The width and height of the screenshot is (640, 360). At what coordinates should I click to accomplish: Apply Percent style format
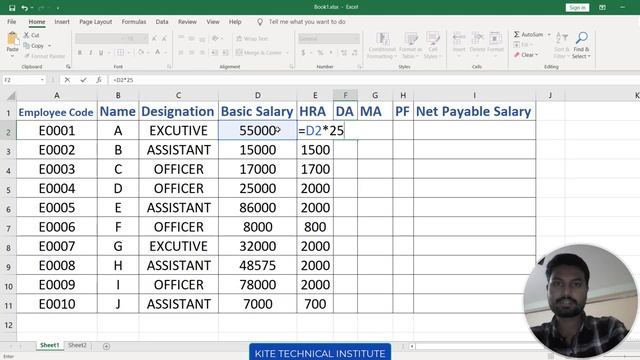[320, 53]
